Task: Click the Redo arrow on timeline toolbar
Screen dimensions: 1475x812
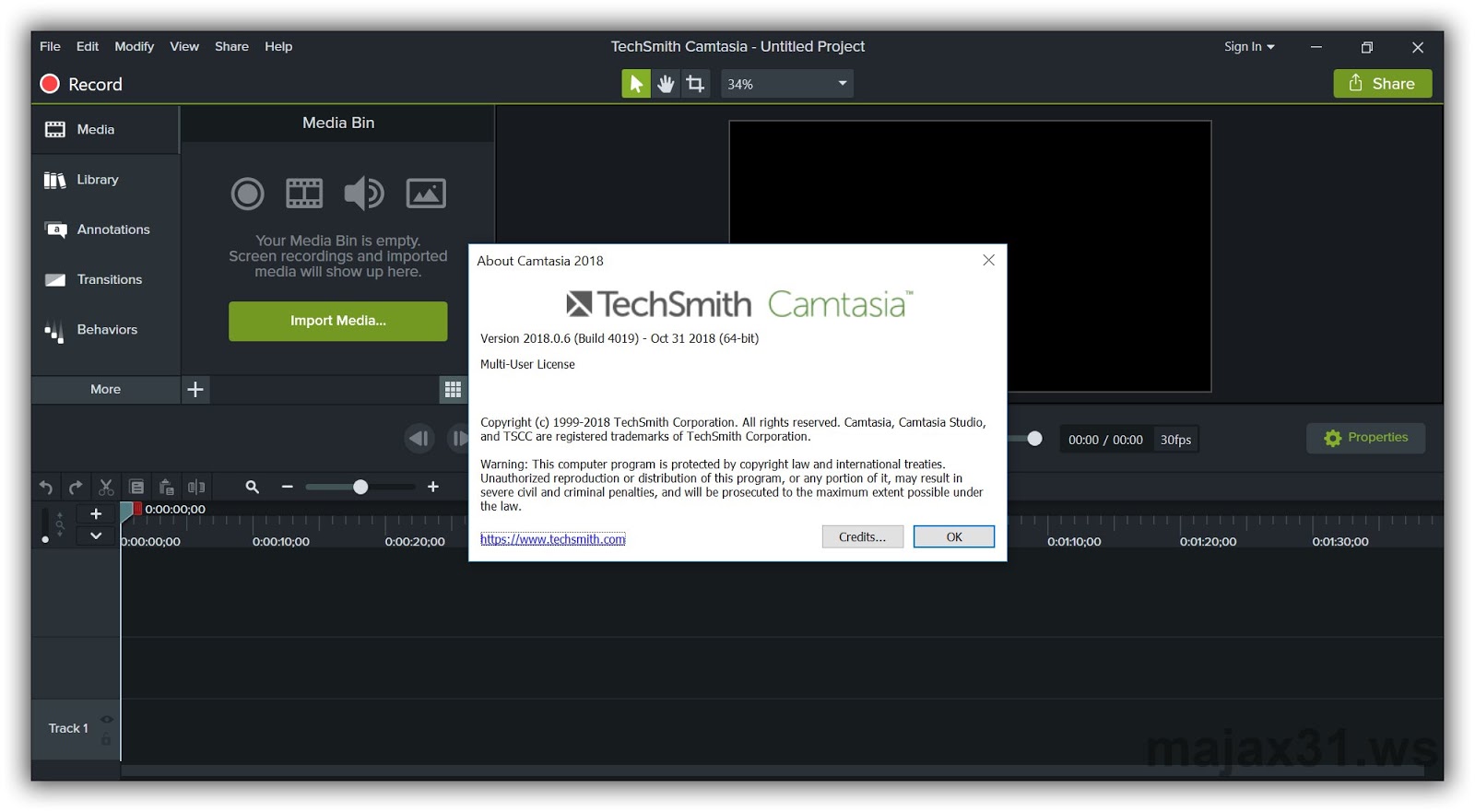Action: 76,487
